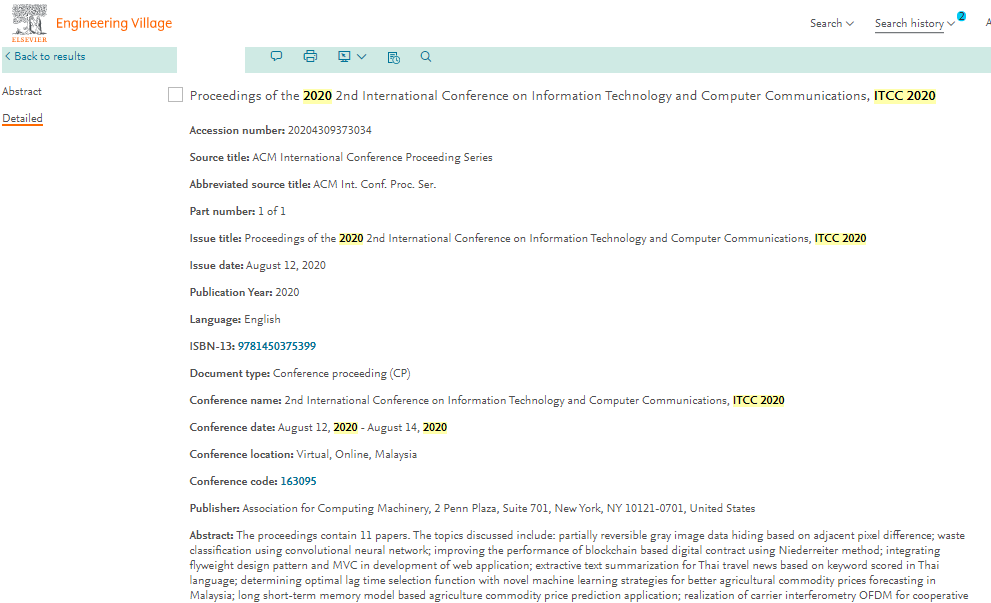Click conference location Virtual, Online, Malaysia
The image size is (991, 603).
tap(356, 454)
